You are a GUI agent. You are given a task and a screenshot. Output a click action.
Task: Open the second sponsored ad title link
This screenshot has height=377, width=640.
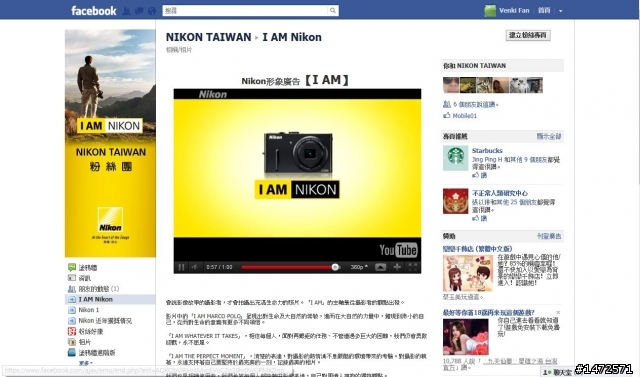(489, 313)
